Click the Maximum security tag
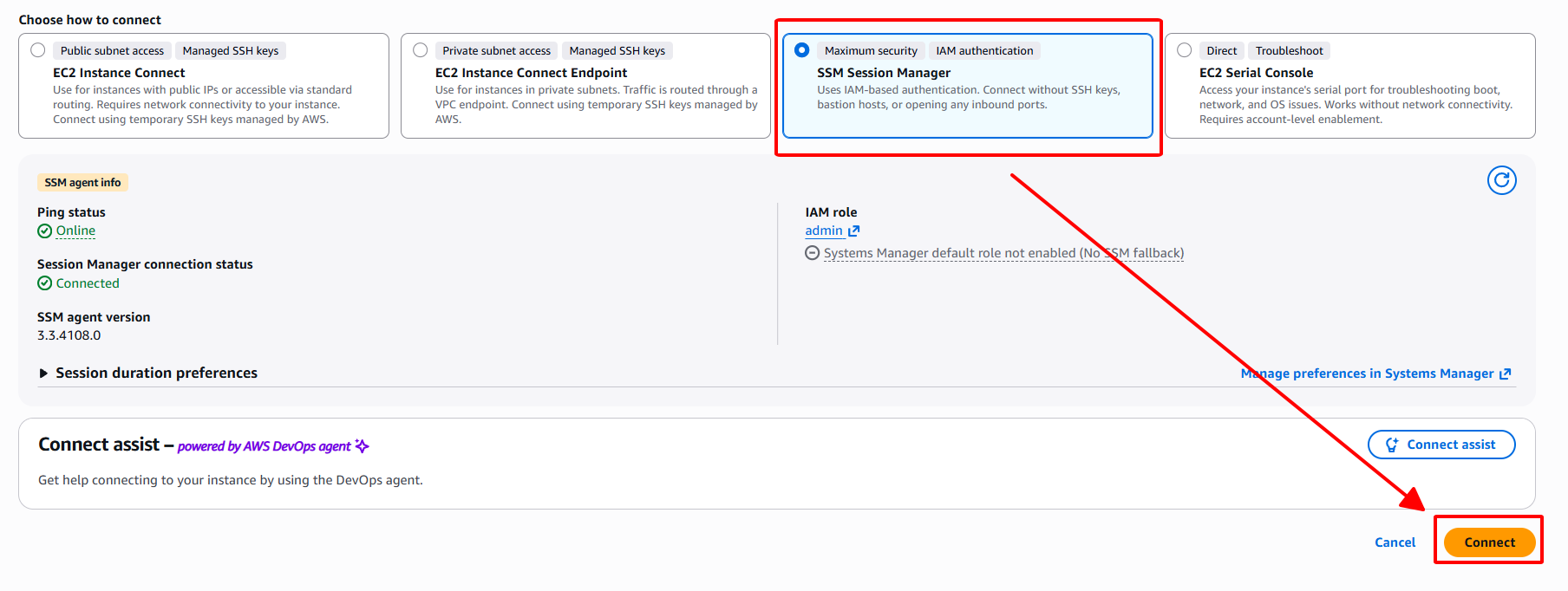 pyautogui.click(x=871, y=51)
